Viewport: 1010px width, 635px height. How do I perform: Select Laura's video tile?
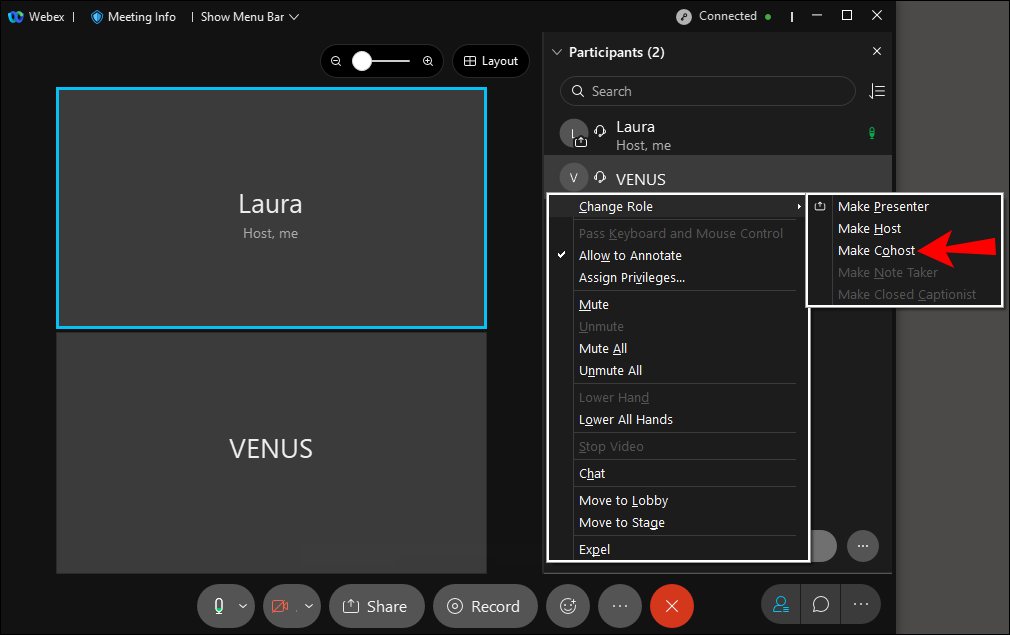click(271, 208)
